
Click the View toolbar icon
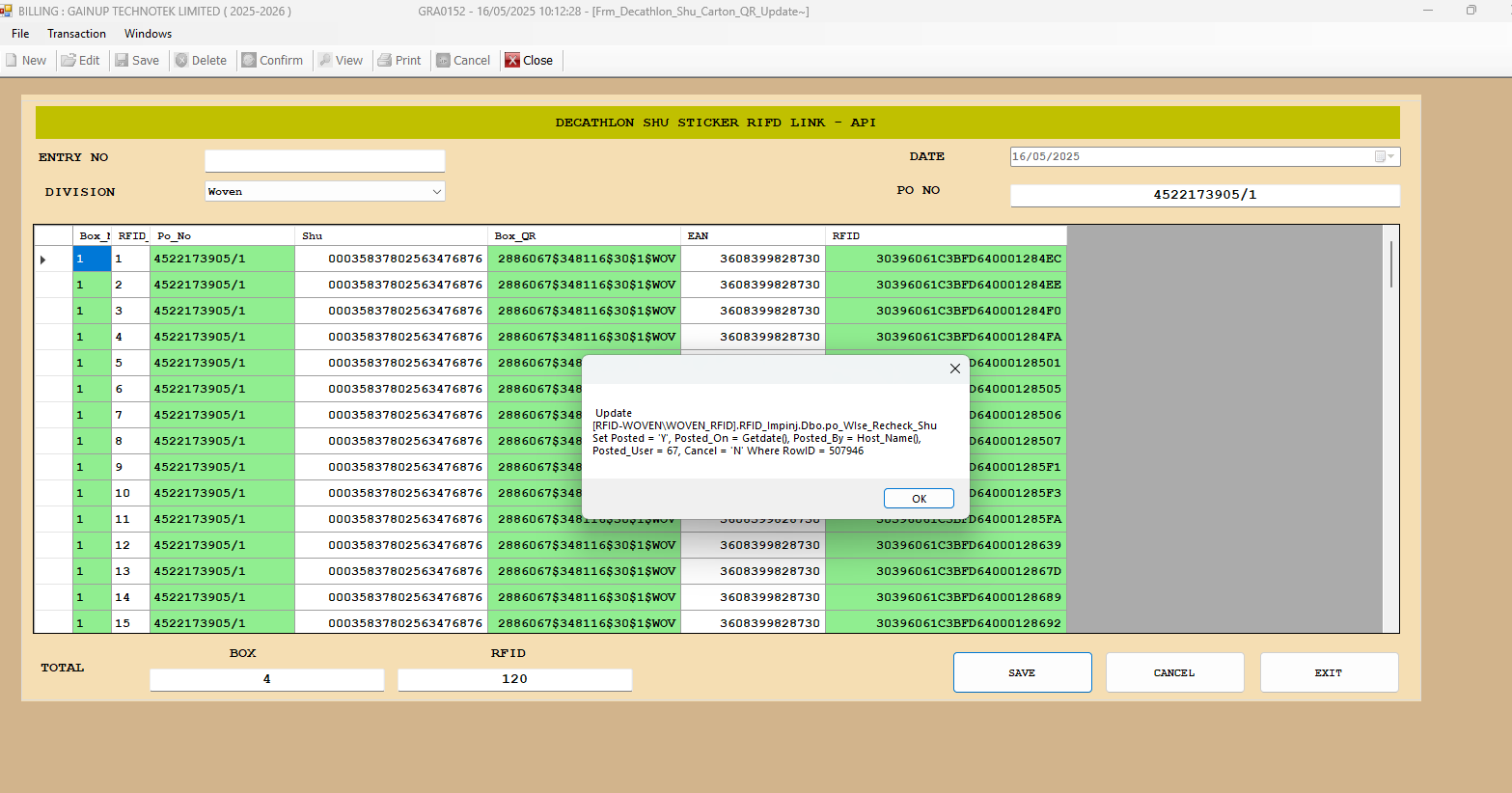coord(325,60)
